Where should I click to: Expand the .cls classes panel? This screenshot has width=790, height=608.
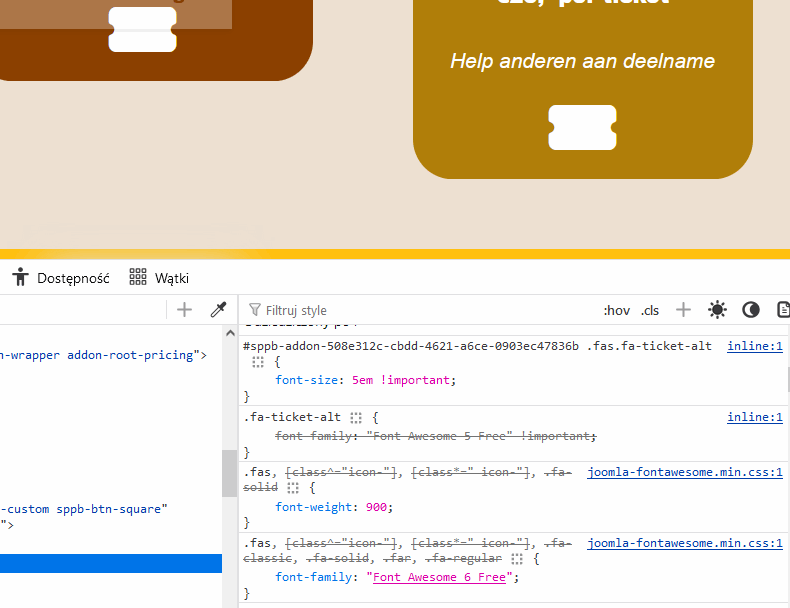pyautogui.click(x=650, y=310)
